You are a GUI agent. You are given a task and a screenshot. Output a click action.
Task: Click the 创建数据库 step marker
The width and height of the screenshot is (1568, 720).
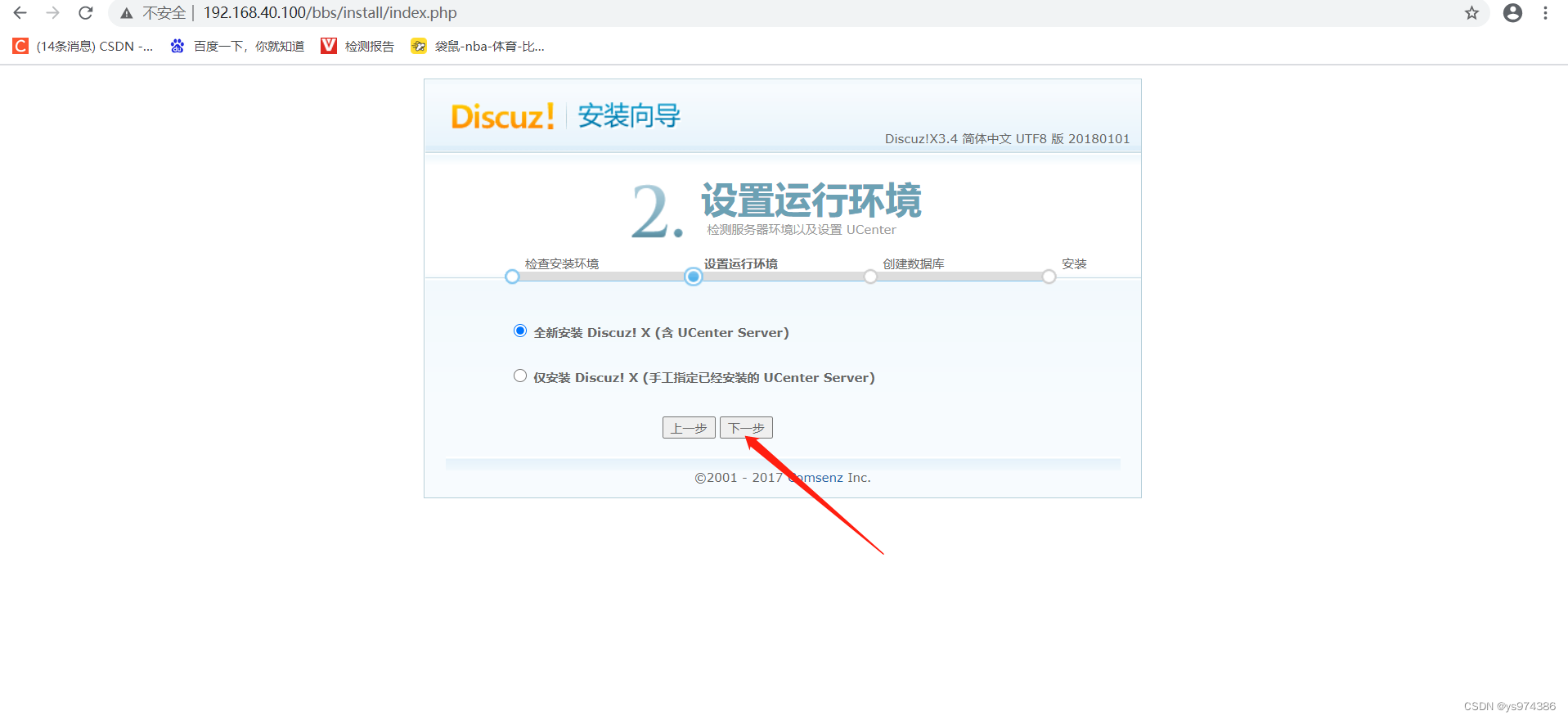click(870, 277)
